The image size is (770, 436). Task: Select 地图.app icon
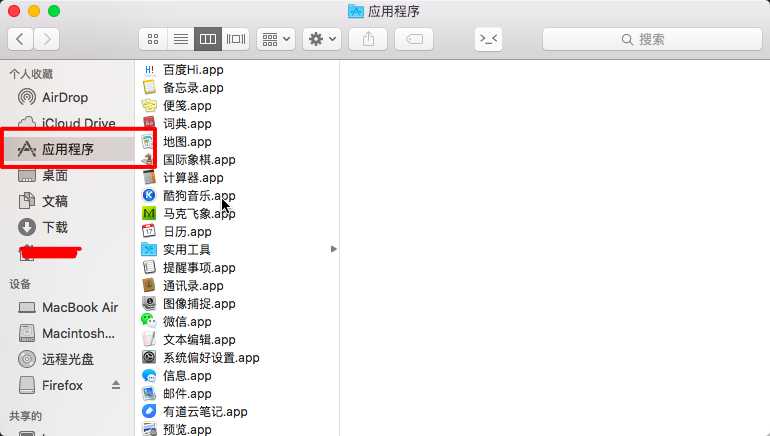149,141
